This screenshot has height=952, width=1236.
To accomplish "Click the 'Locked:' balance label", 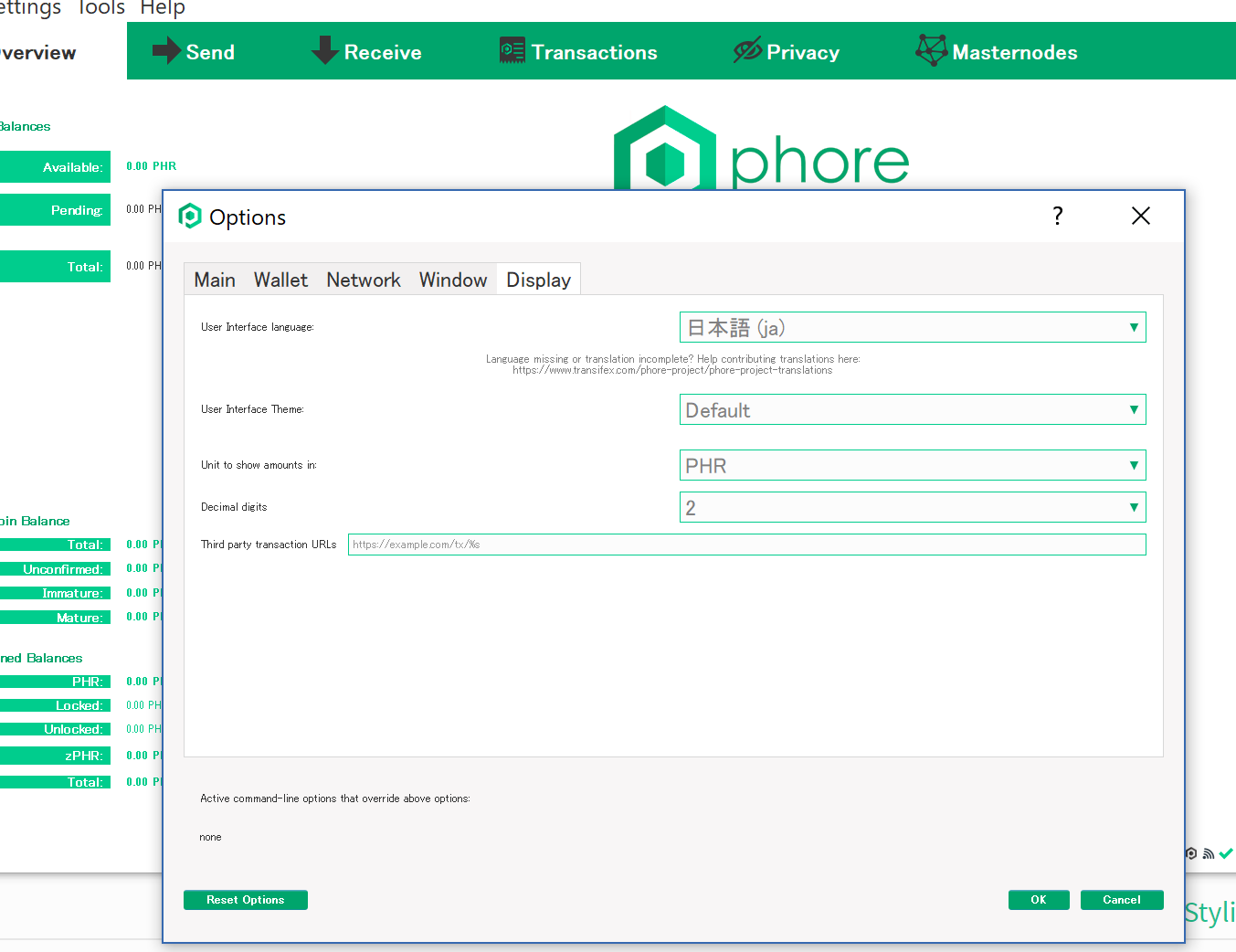I will 55,705.
